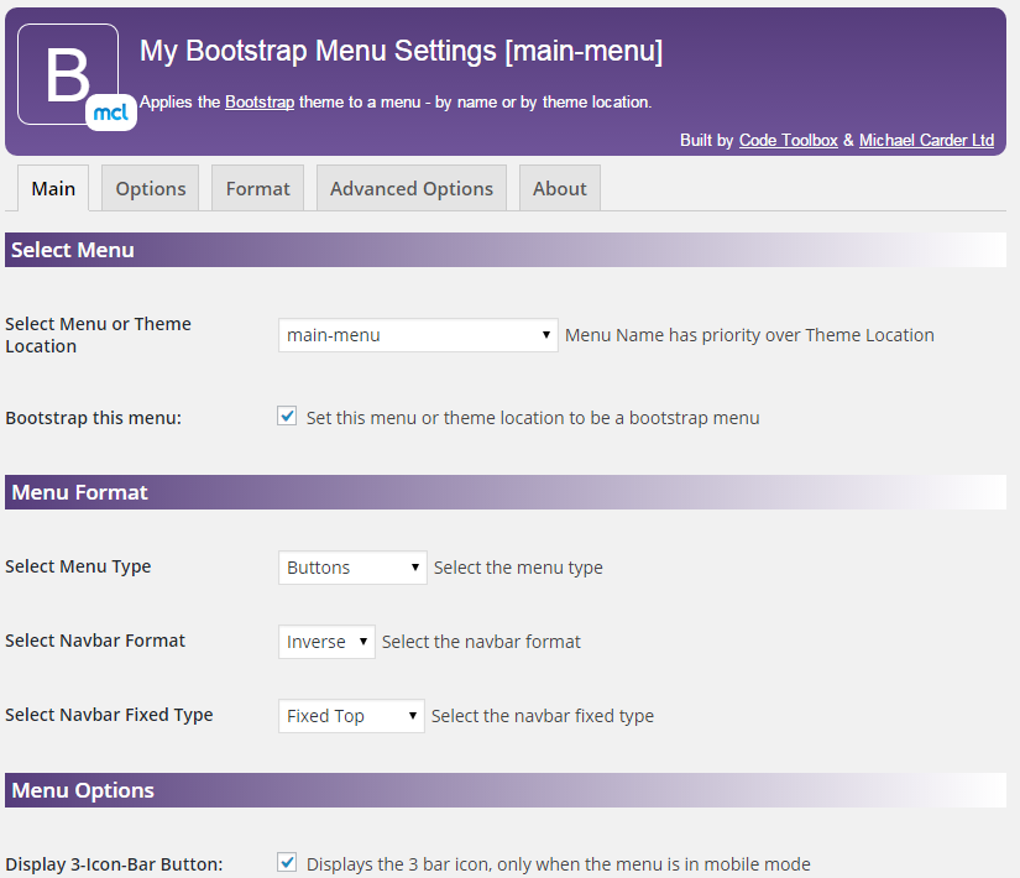Toggle the Bootstrap this menu checkbox
The width and height of the screenshot is (1020, 878).
(x=287, y=416)
